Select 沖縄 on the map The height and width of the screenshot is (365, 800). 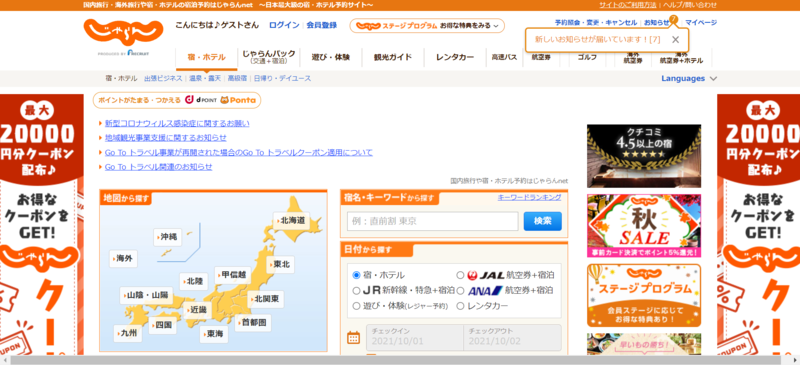pyautogui.click(x=168, y=237)
